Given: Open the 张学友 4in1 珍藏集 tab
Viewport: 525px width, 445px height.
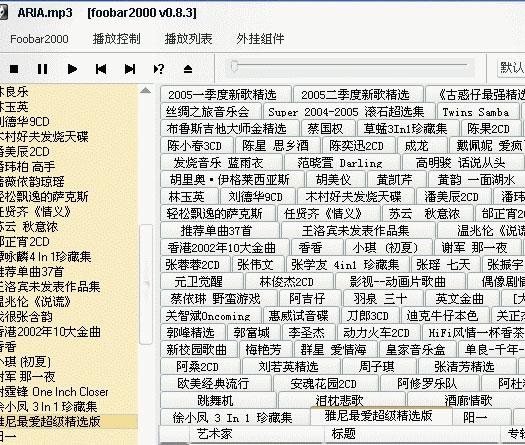Looking at the screenshot, I should coord(348,265).
